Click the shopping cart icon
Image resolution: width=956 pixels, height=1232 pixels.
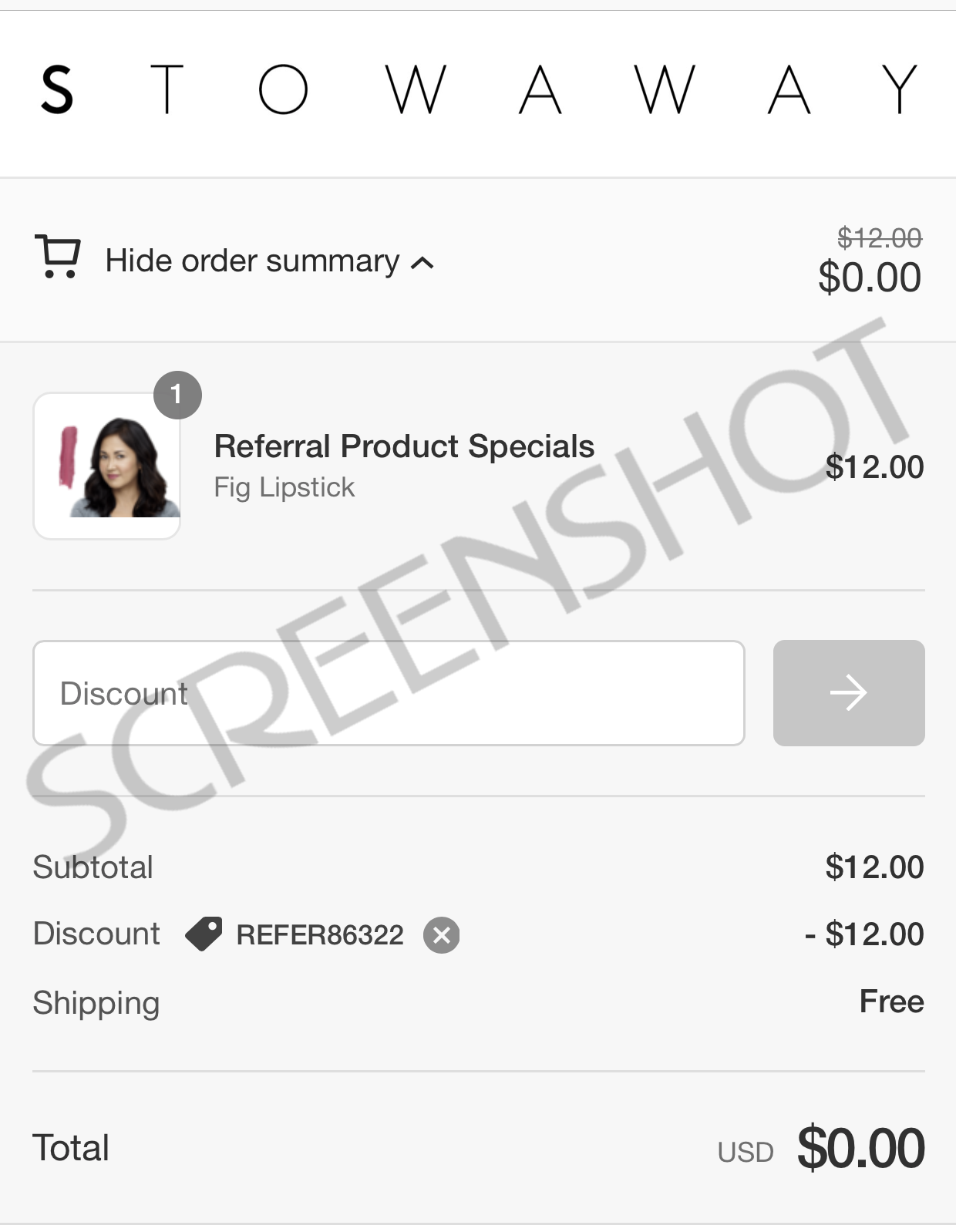58,257
